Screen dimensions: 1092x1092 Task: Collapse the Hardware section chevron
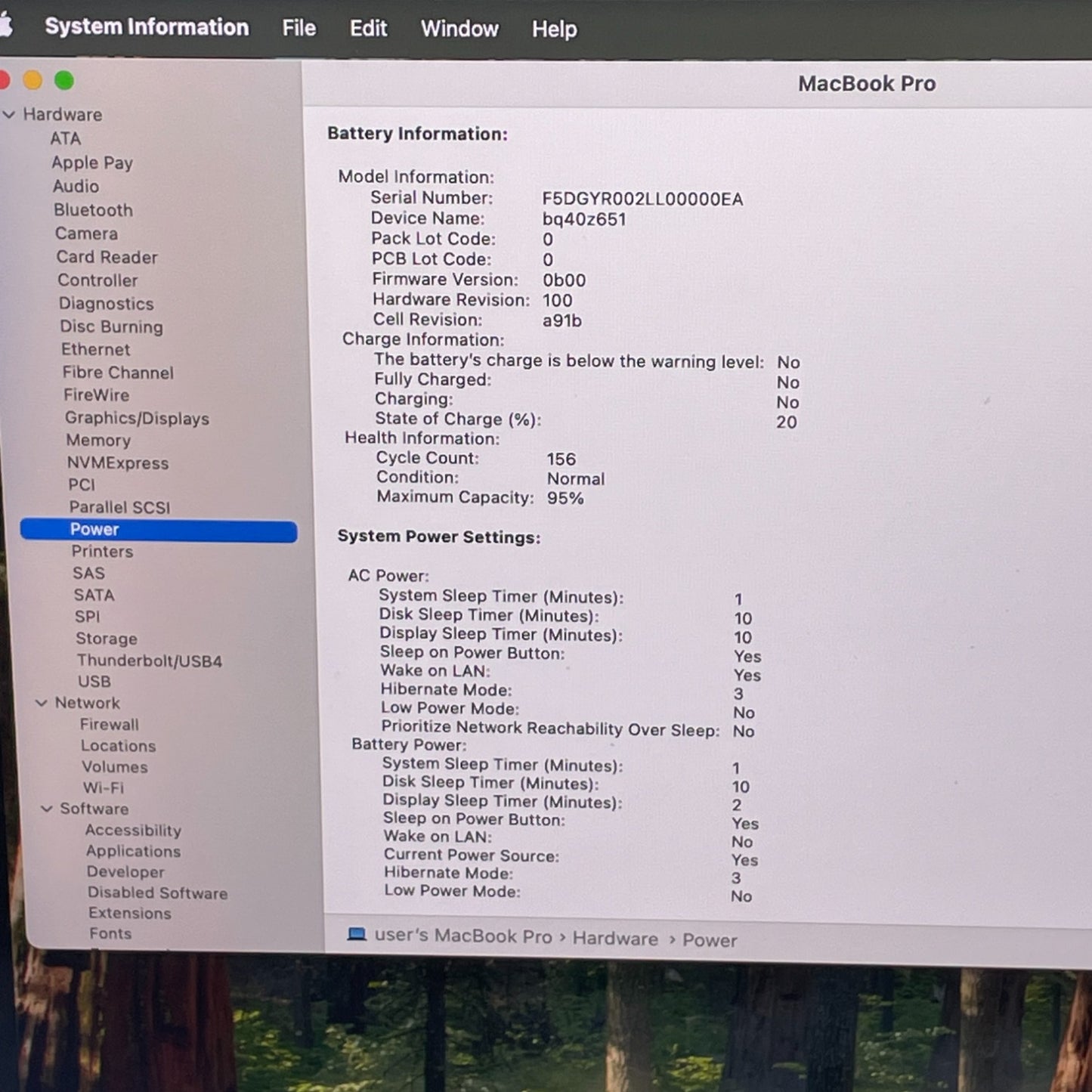point(9,115)
